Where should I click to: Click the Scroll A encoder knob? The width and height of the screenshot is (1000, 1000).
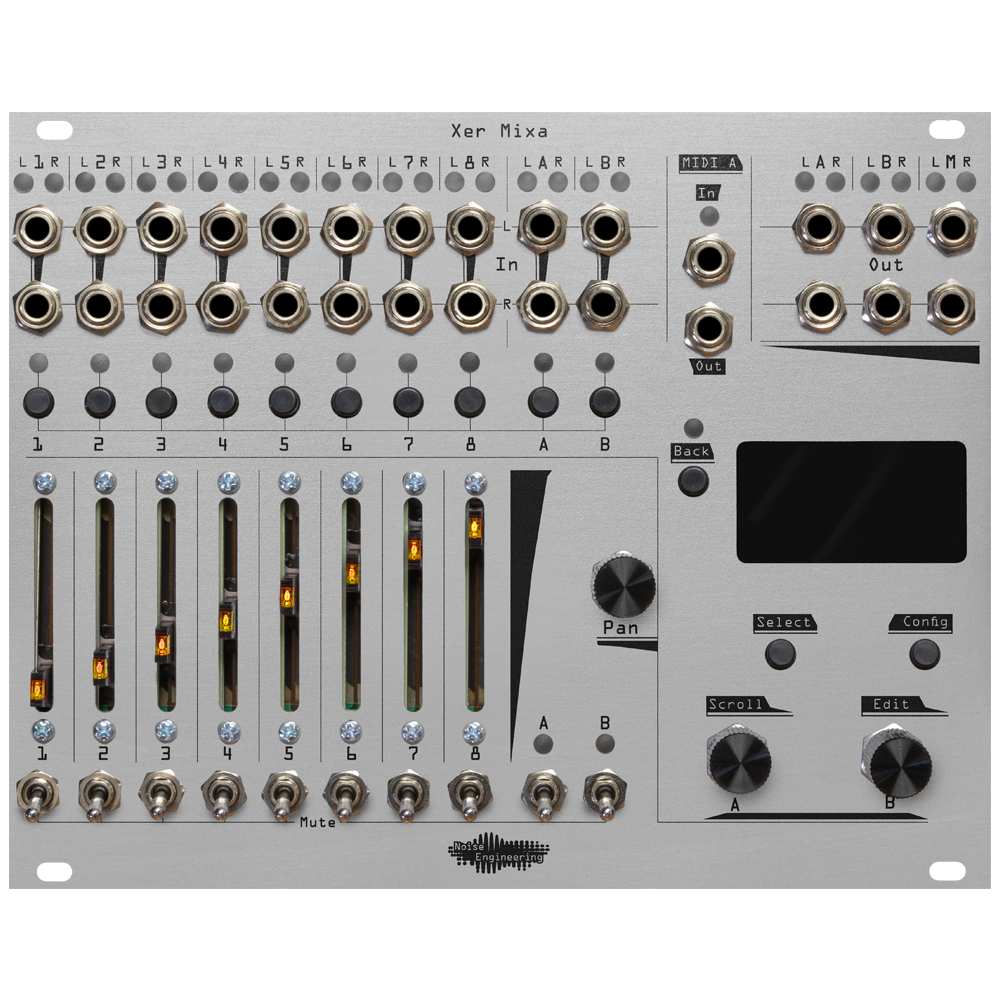coord(739,759)
